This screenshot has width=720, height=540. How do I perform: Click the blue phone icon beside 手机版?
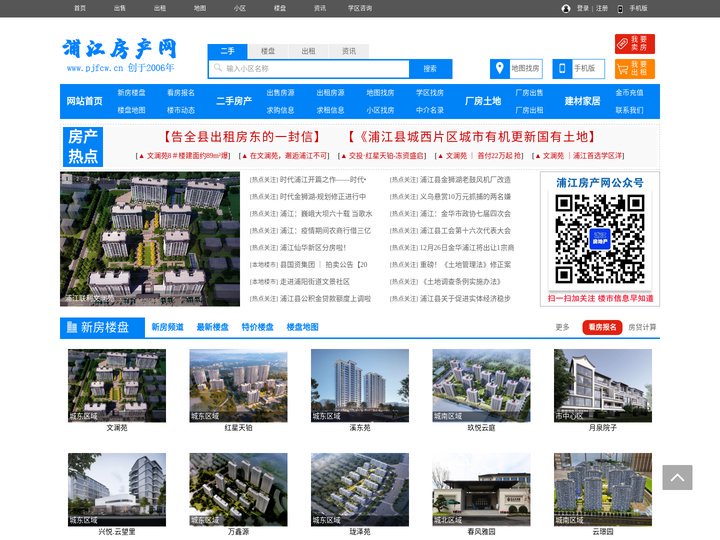tap(562, 68)
